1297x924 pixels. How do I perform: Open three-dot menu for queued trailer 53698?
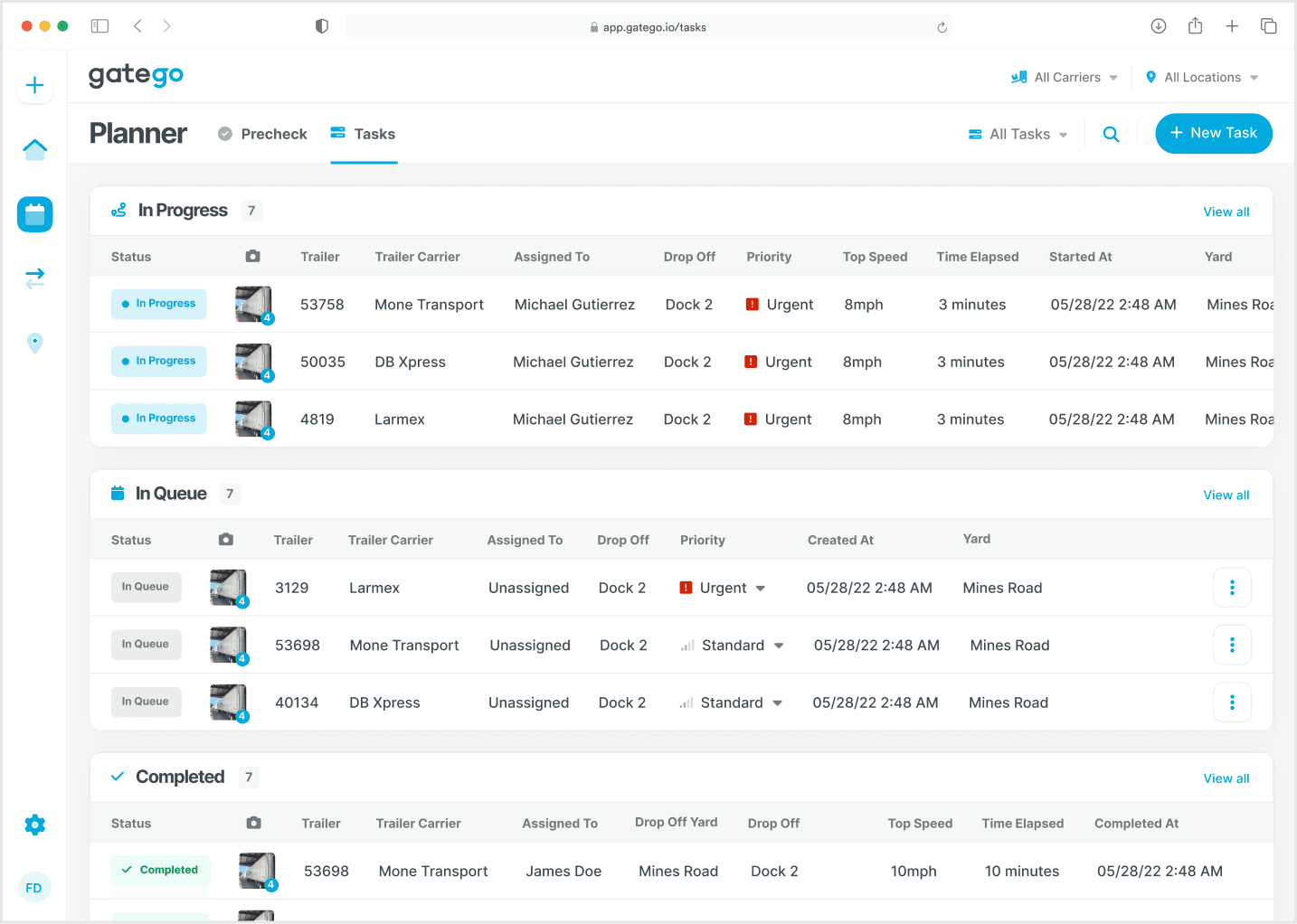(1232, 646)
